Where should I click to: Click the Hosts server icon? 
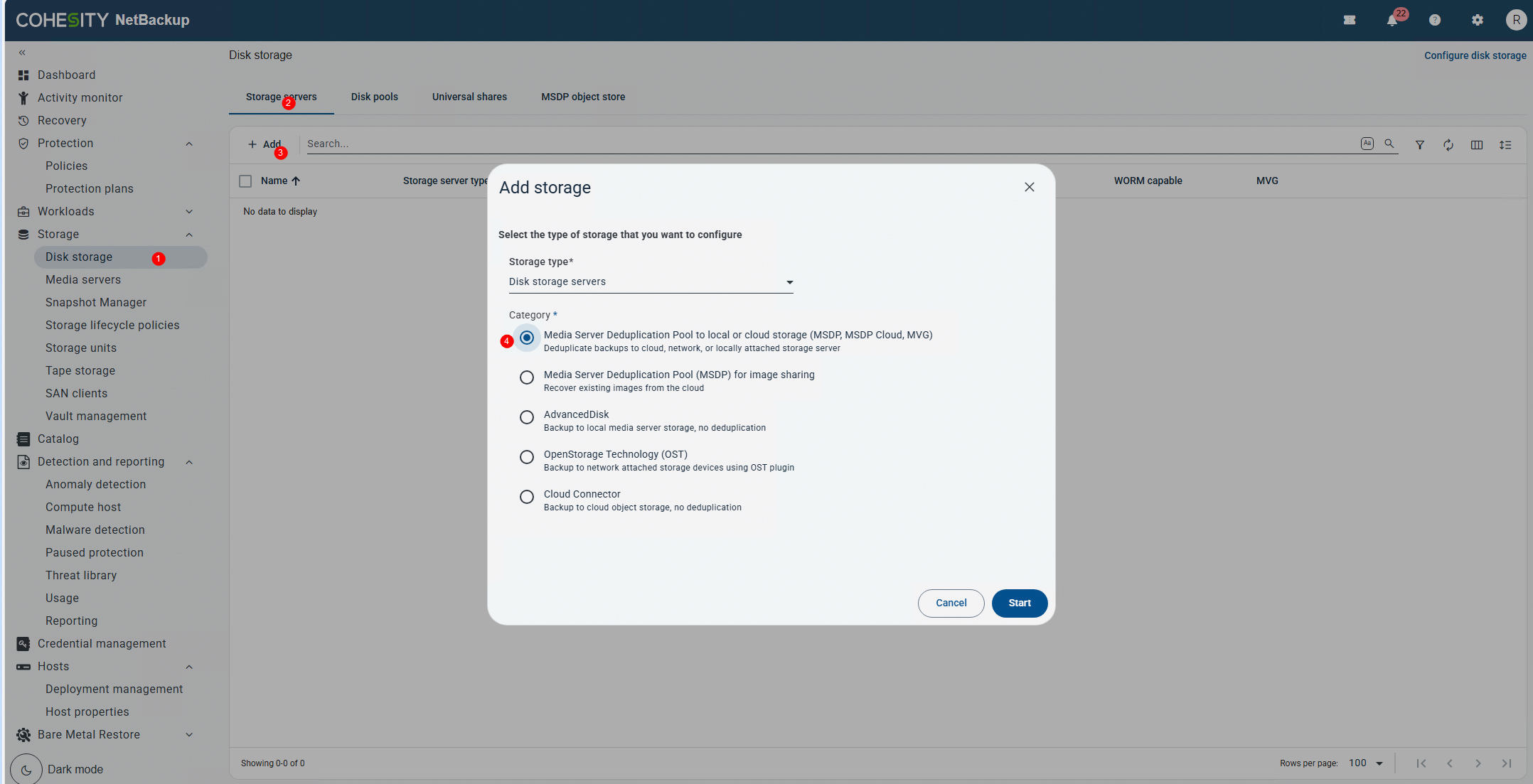tap(23, 667)
